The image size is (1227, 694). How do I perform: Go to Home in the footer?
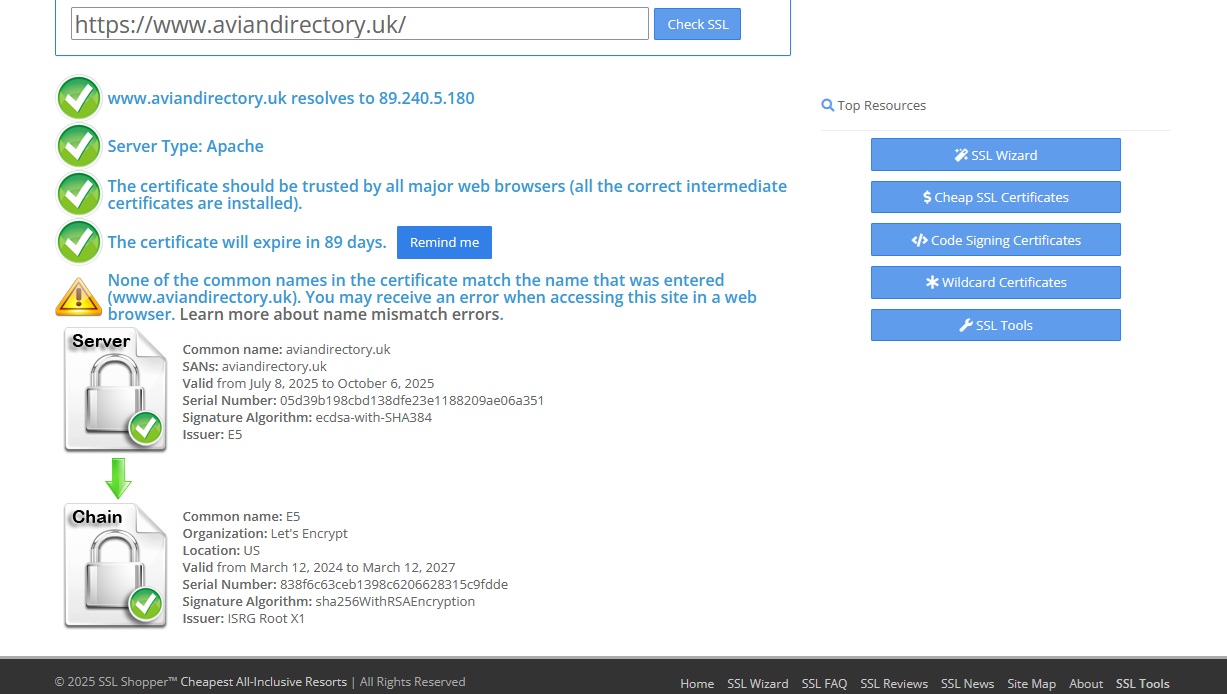coord(697,684)
